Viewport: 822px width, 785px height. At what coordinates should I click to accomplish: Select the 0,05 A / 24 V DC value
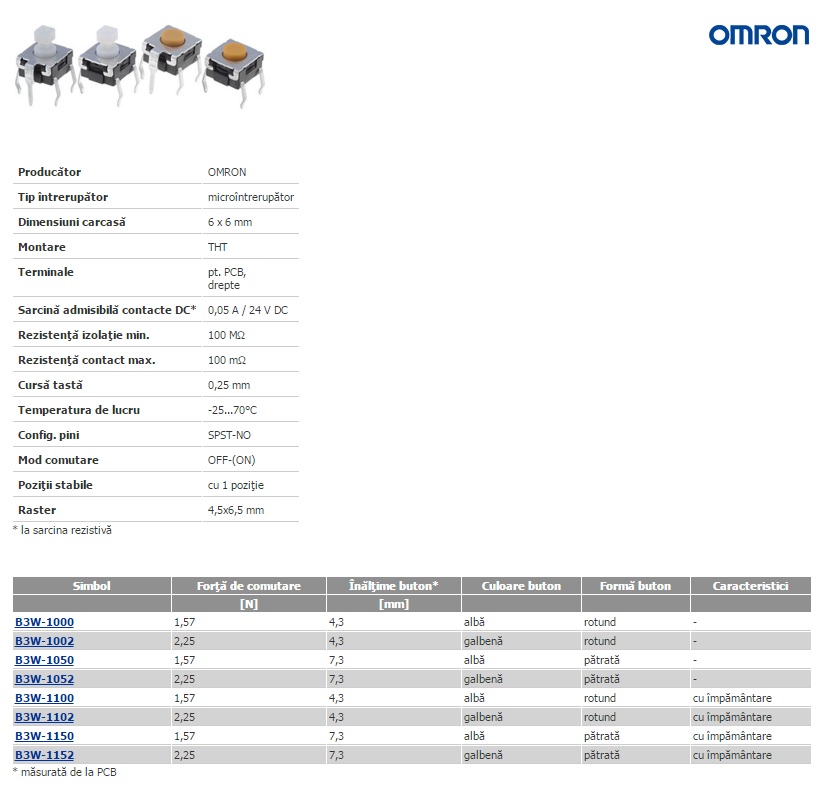(x=248, y=310)
